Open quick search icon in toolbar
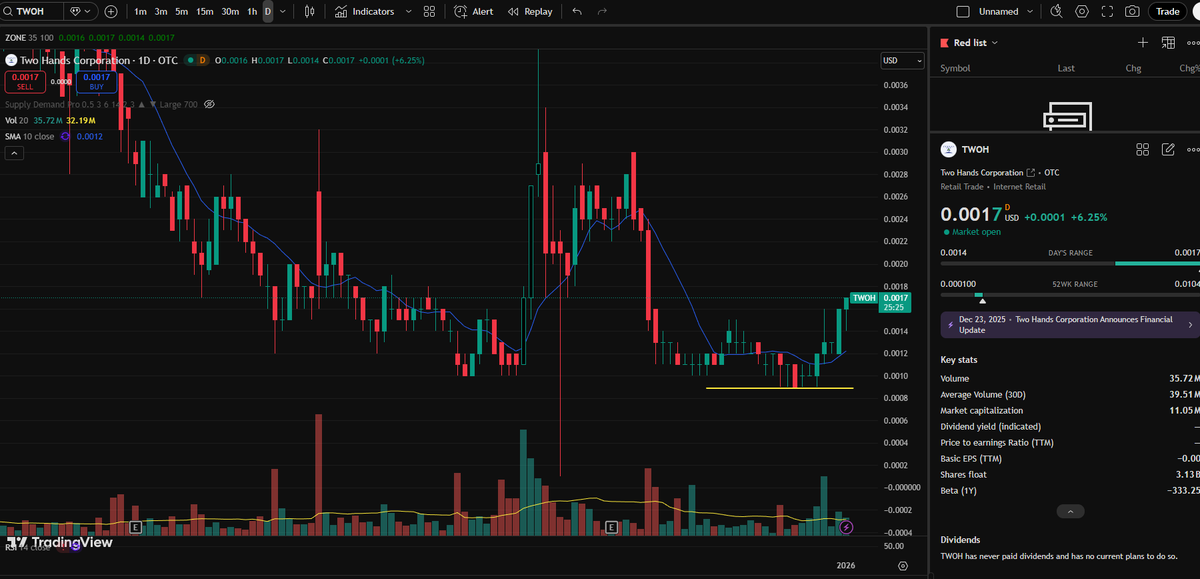The image size is (1200, 579). (1057, 12)
